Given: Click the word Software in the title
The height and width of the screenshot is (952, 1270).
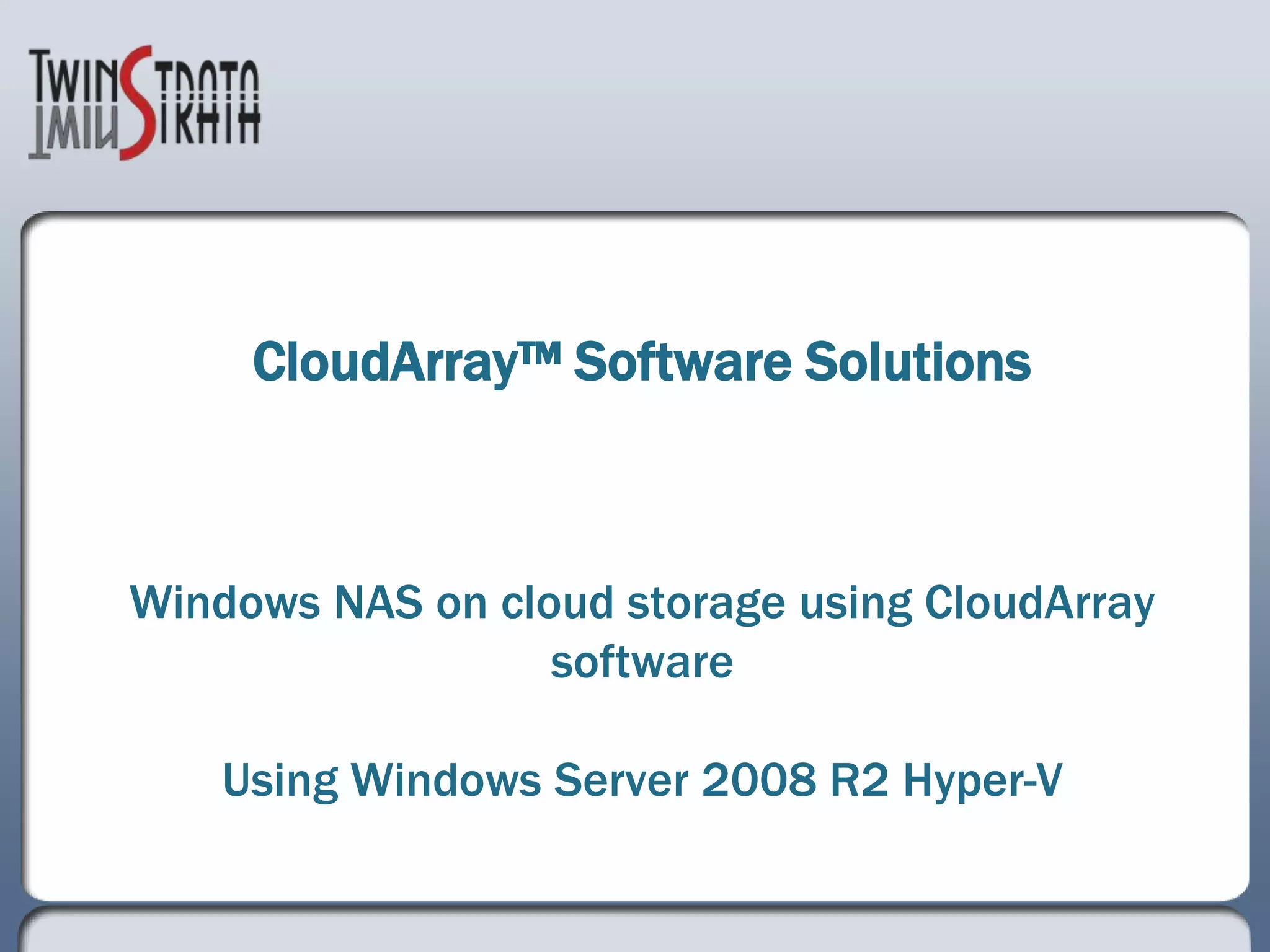Looking at the screenshot, I should 682,362.
